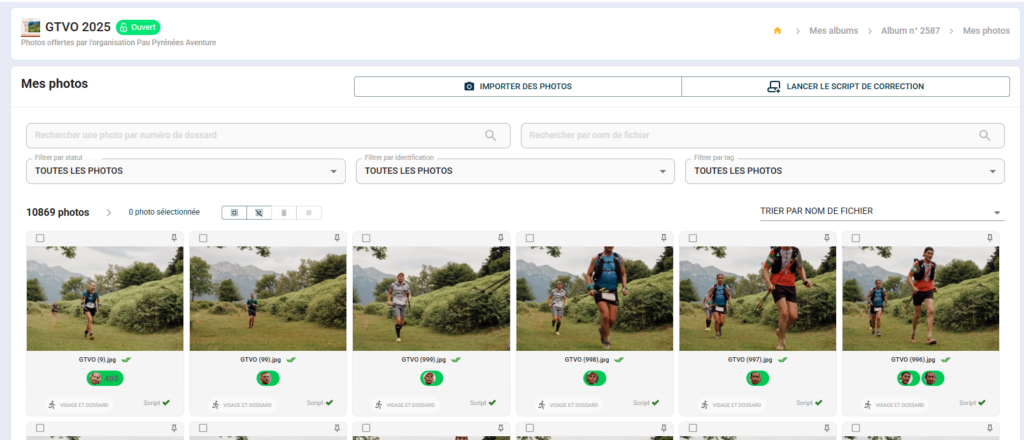Click Lancer le script de correction
Screen dimensions: 1024x440
pyautogui.click(x=845, y=87)
